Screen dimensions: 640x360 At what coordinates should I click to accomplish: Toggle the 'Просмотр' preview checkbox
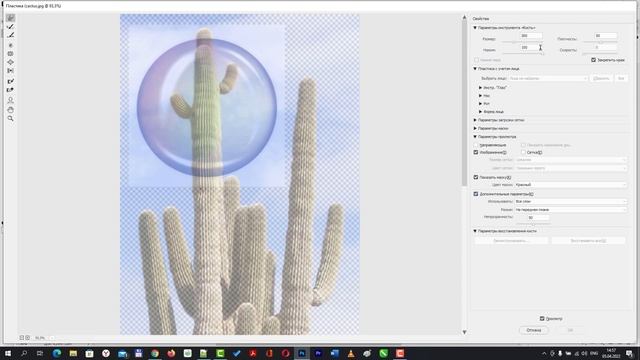542,318
